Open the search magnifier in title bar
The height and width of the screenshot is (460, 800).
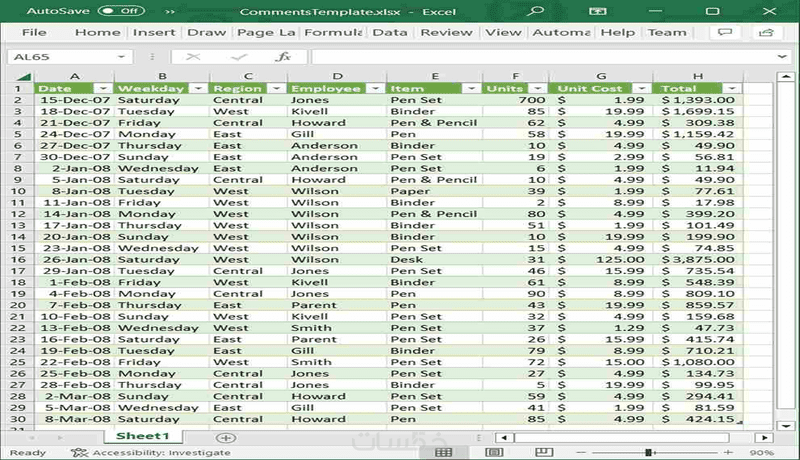535,11
